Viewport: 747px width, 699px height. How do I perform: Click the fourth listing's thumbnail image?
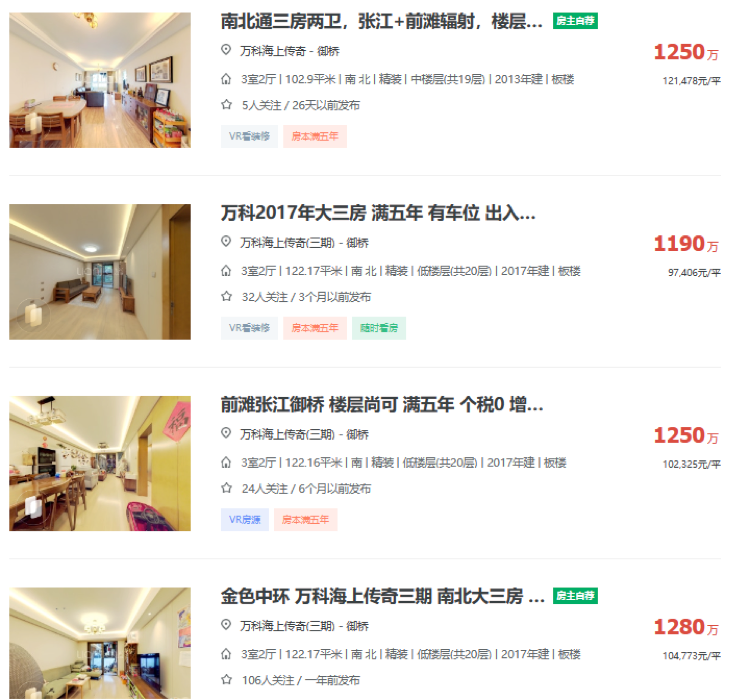click(100, 643)
